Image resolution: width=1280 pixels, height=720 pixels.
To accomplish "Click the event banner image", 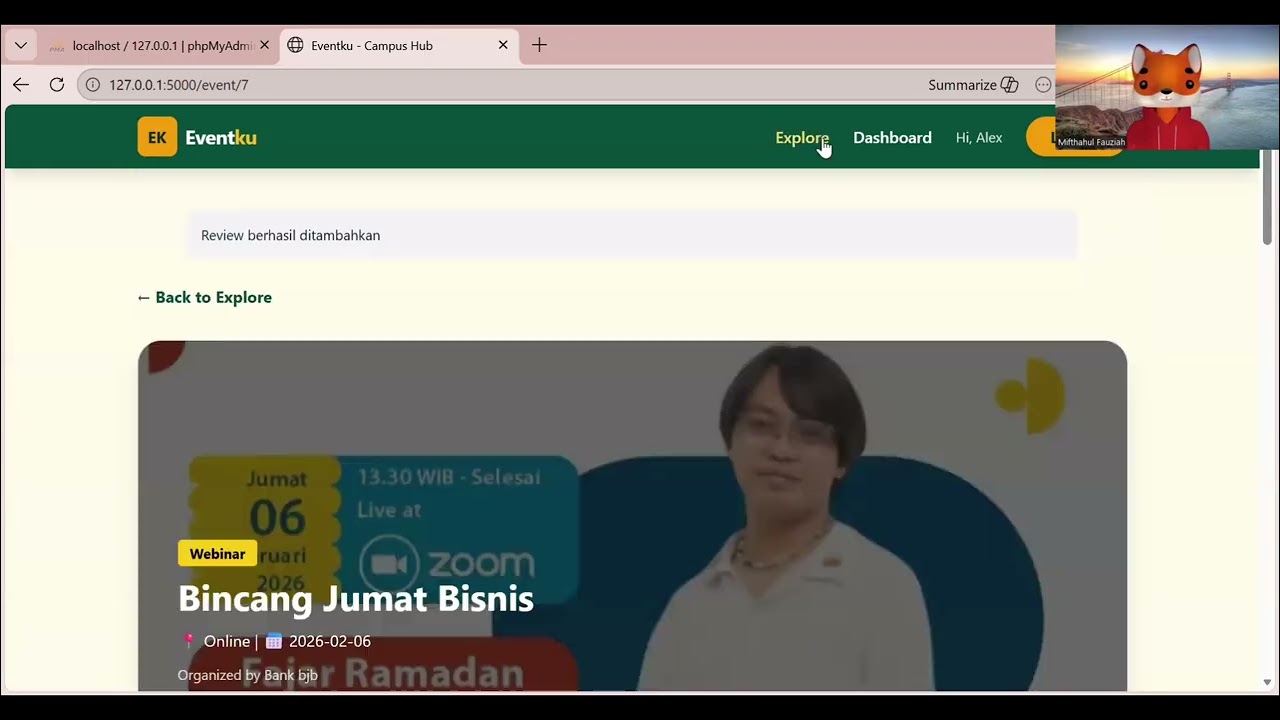I will pos(632,516).
